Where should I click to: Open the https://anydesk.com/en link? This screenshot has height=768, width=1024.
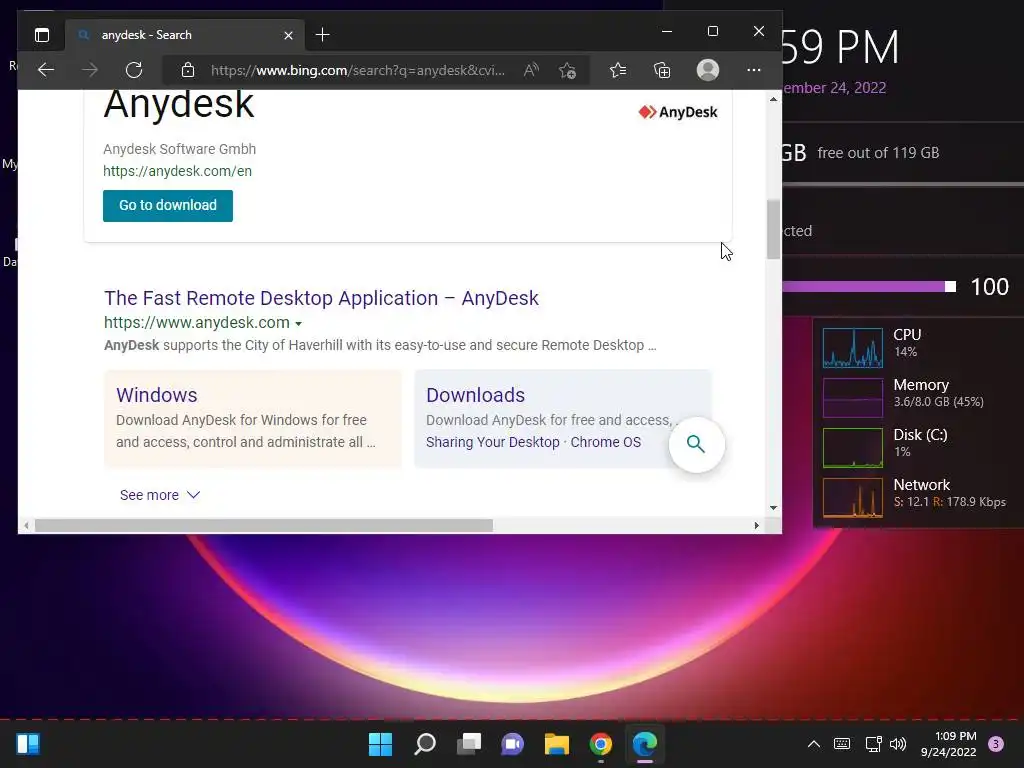coord(178,171)
